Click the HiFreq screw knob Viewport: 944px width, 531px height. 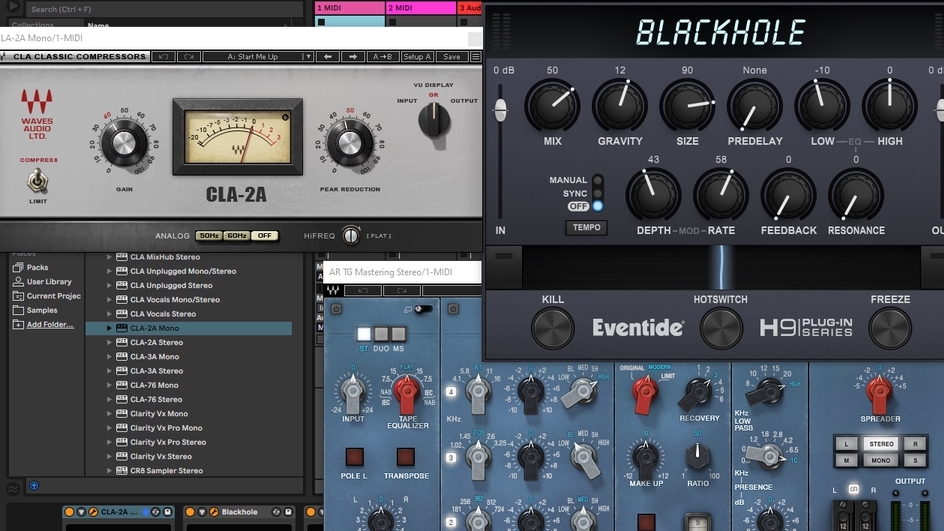tap(350, 235)
